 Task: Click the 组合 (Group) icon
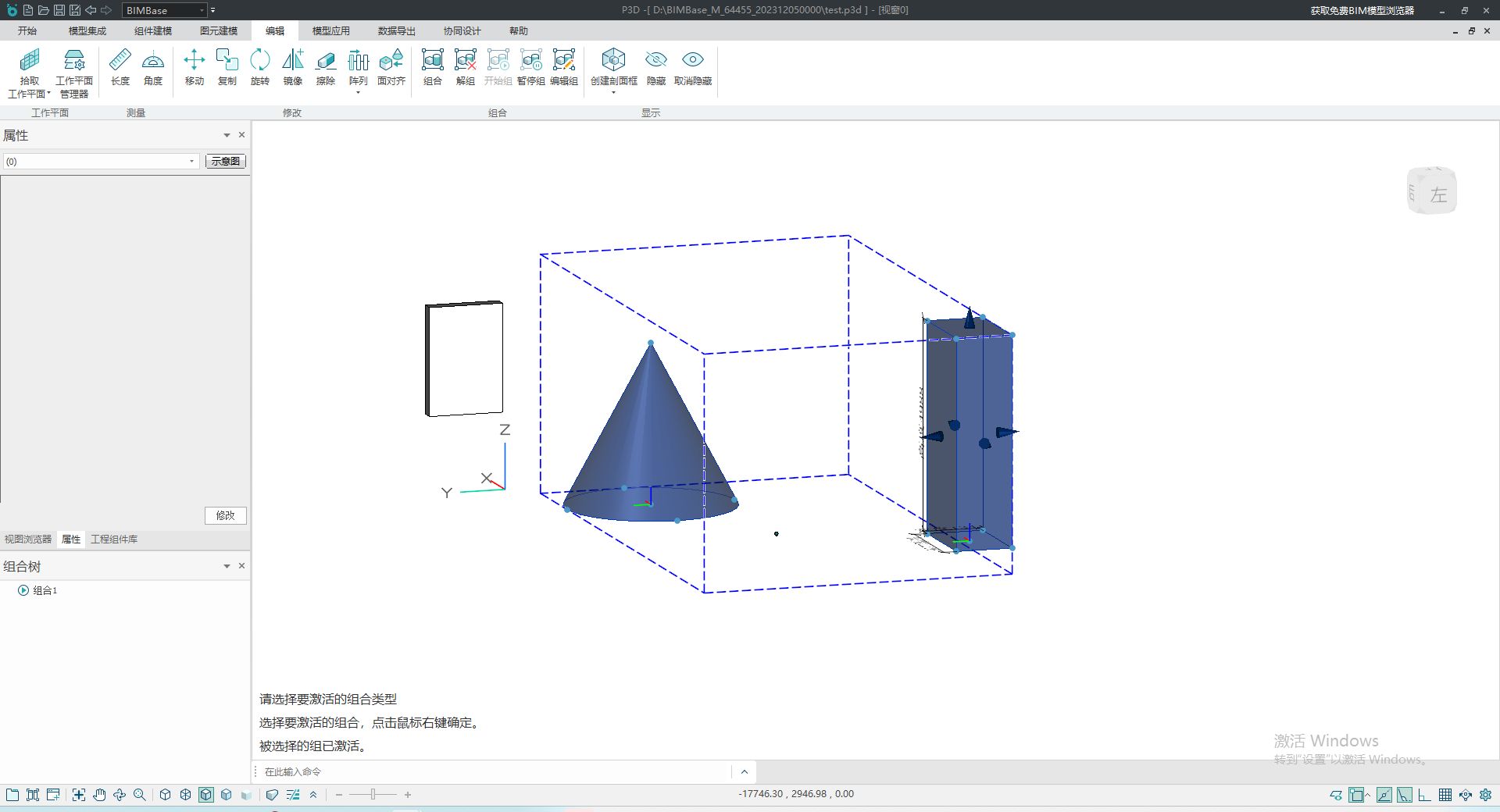[432, 67]
